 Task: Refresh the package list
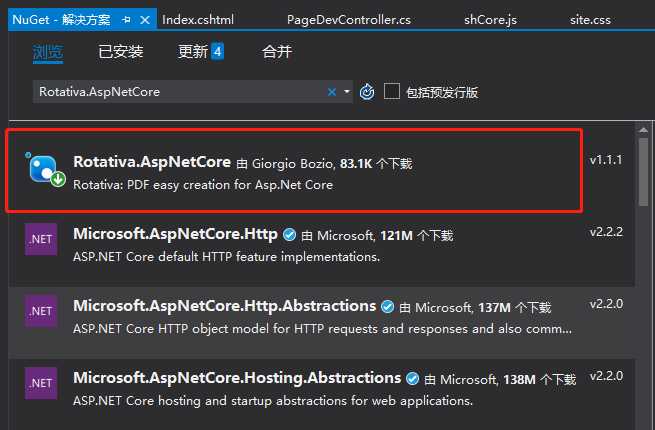click(367, 92)
